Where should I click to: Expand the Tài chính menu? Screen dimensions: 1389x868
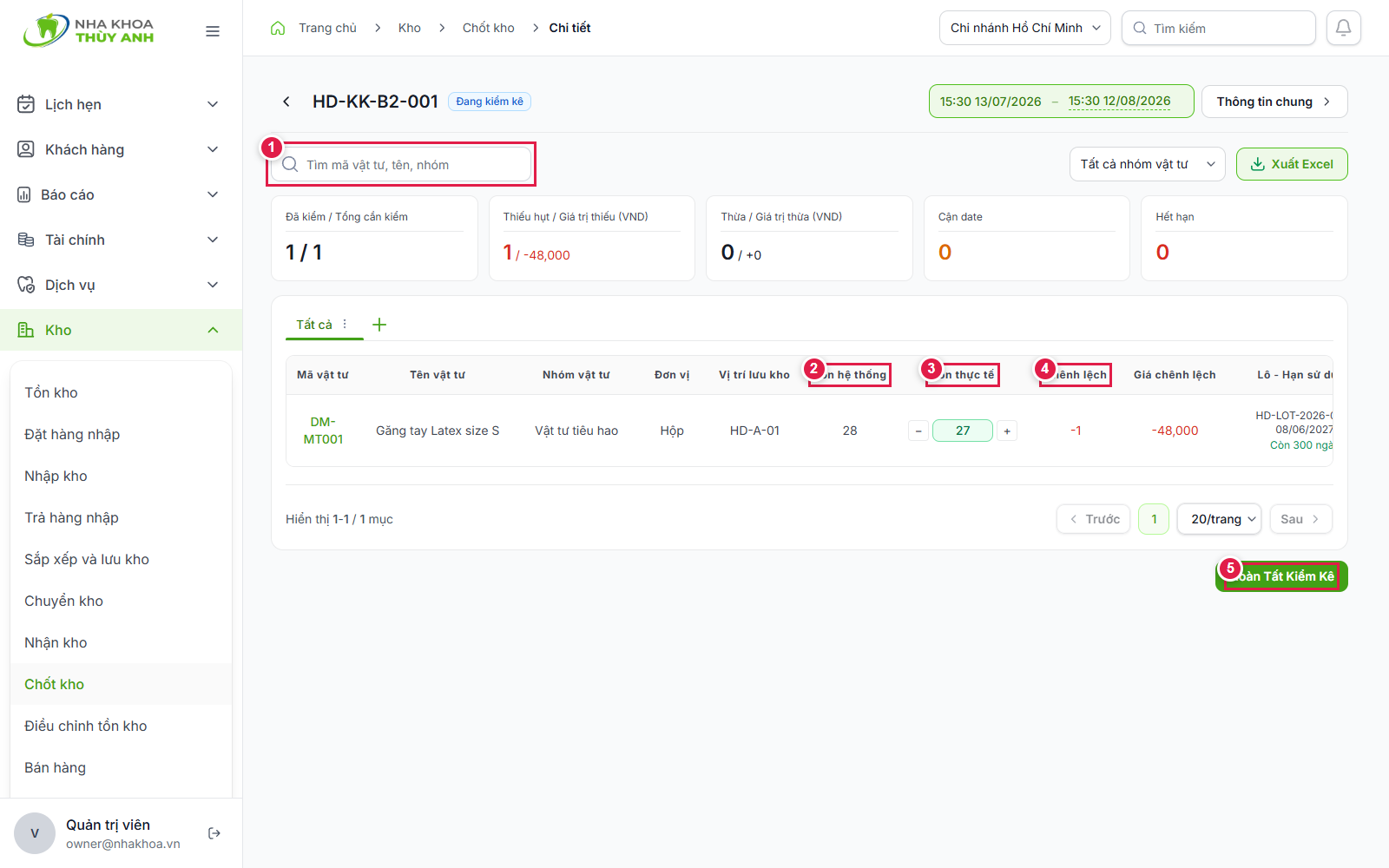(121, 240)
